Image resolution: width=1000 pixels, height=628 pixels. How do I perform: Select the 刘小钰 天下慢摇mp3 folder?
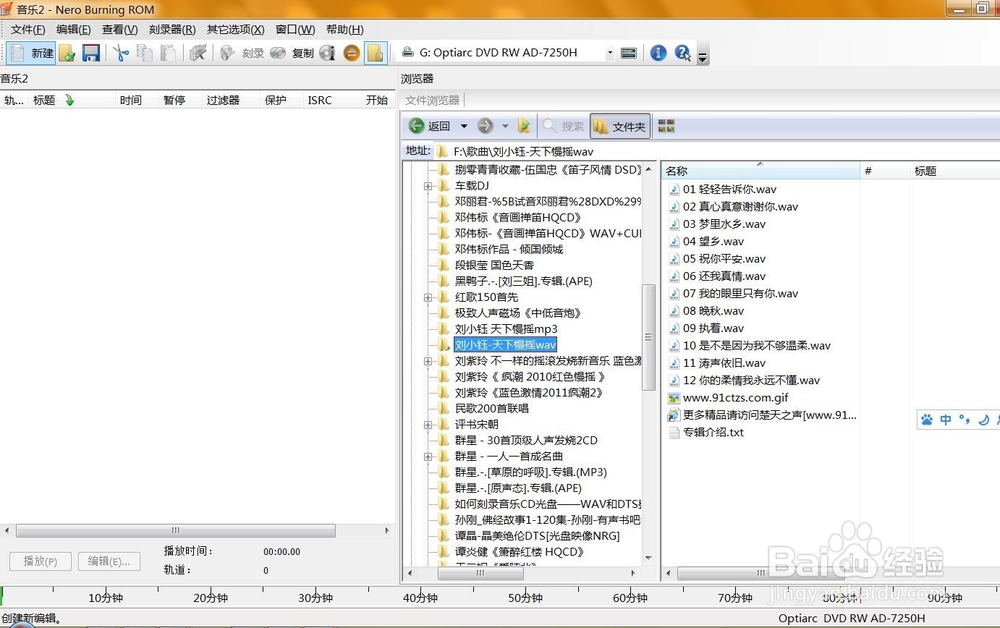506,329
